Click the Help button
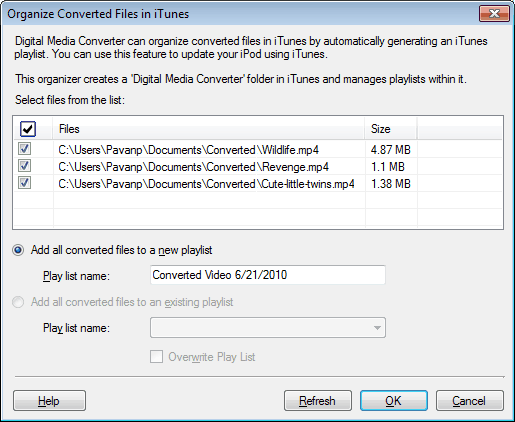515x422 pixels. (x=49, y=401)
